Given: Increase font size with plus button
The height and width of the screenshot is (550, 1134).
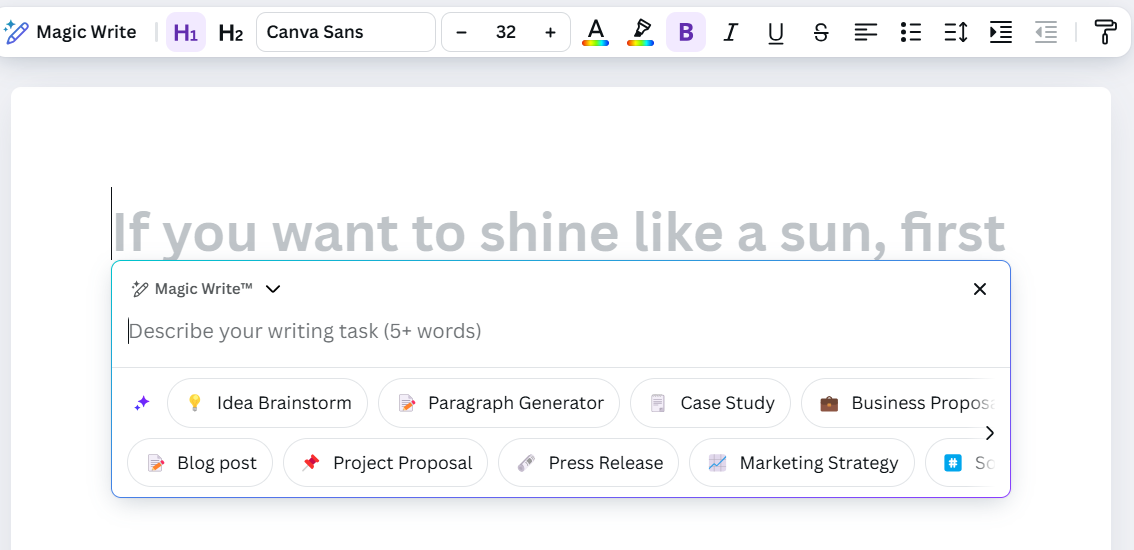Looking at the screenshot, I should point(550,32).
